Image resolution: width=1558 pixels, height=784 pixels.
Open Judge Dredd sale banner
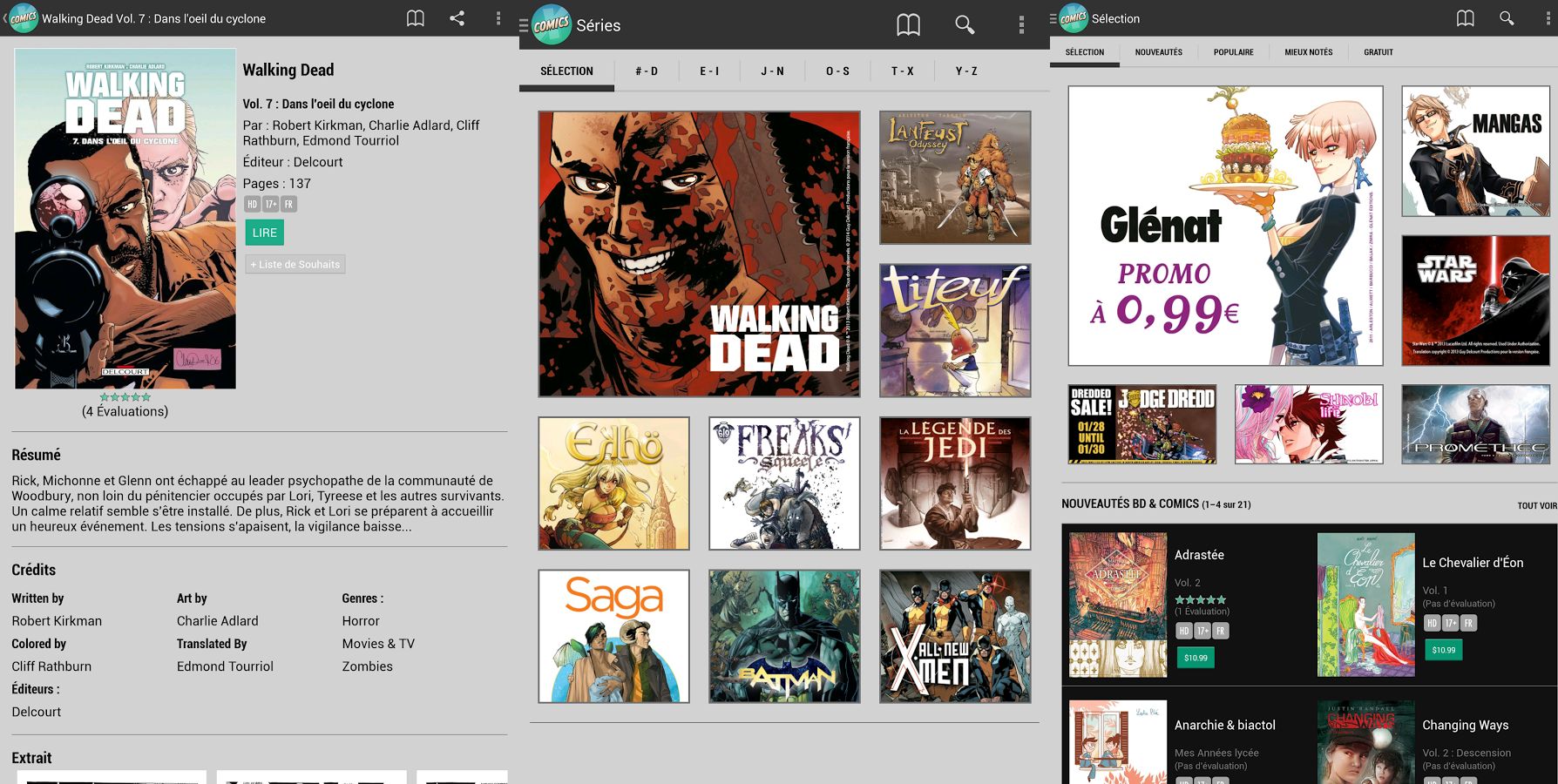[x=1142, y=424]
